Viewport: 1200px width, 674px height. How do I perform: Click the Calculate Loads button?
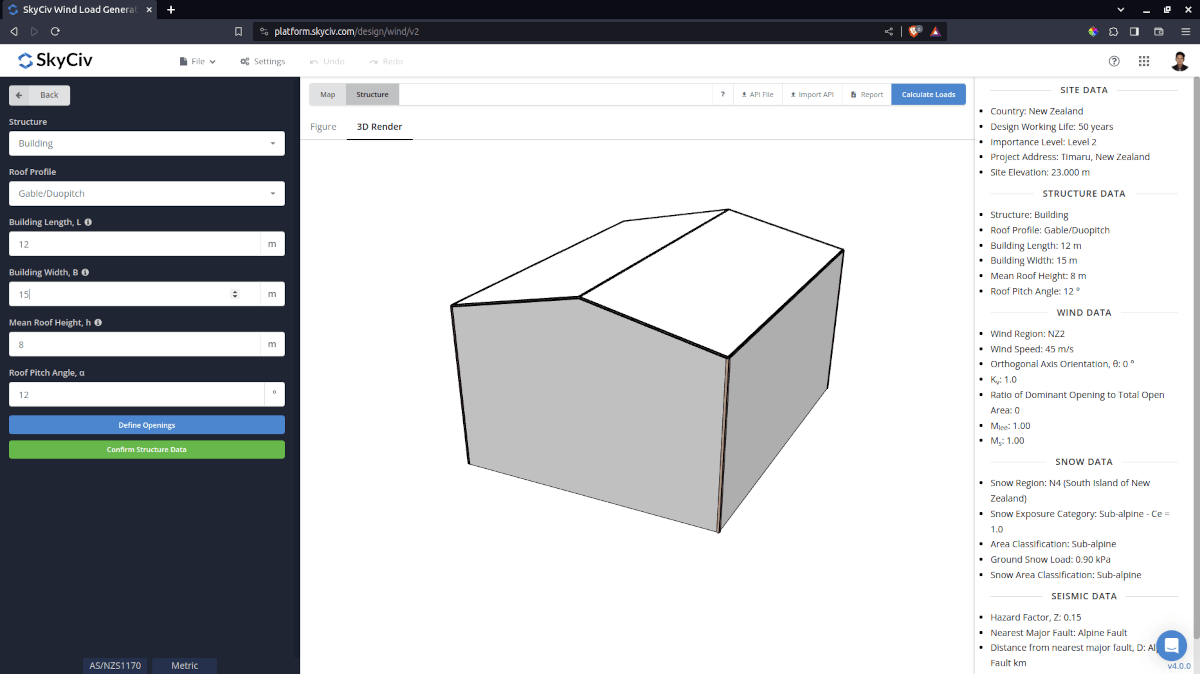coord(928,94)
